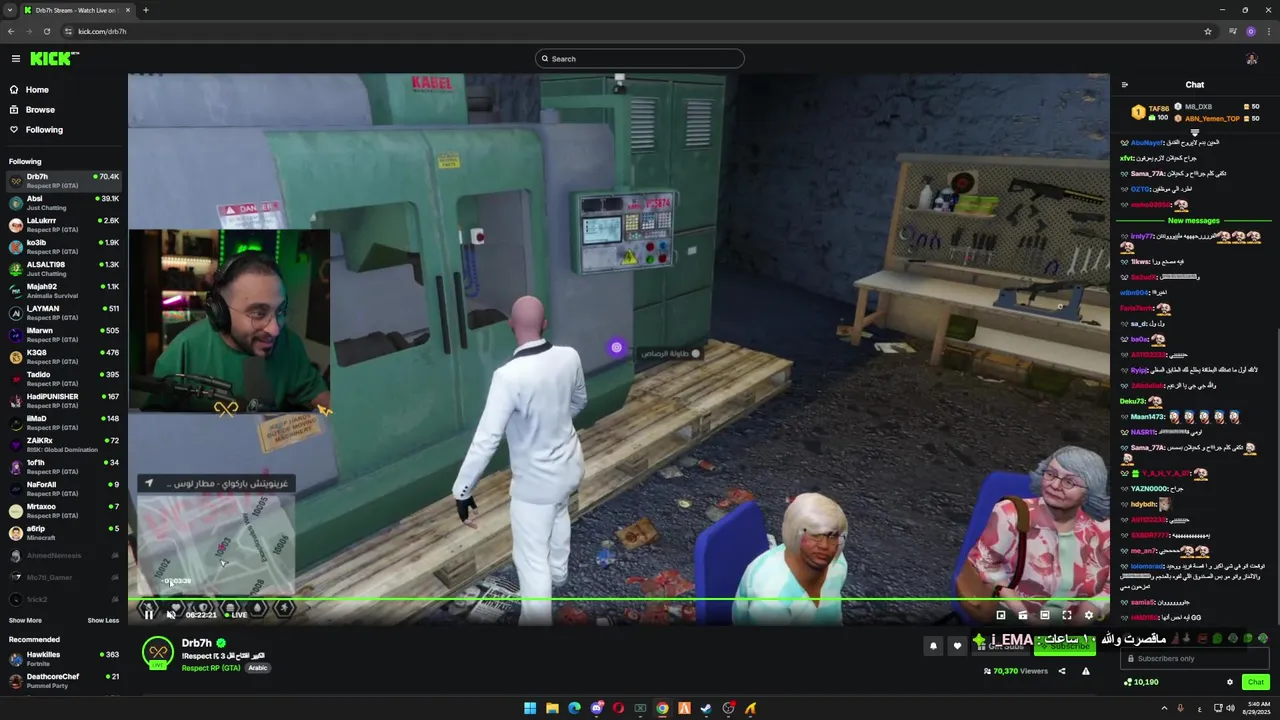The height and width of the screenshot is (720, 1280).
Task: Open ALSALTI98 channel in sidebar
Action: tap(64, 269)
